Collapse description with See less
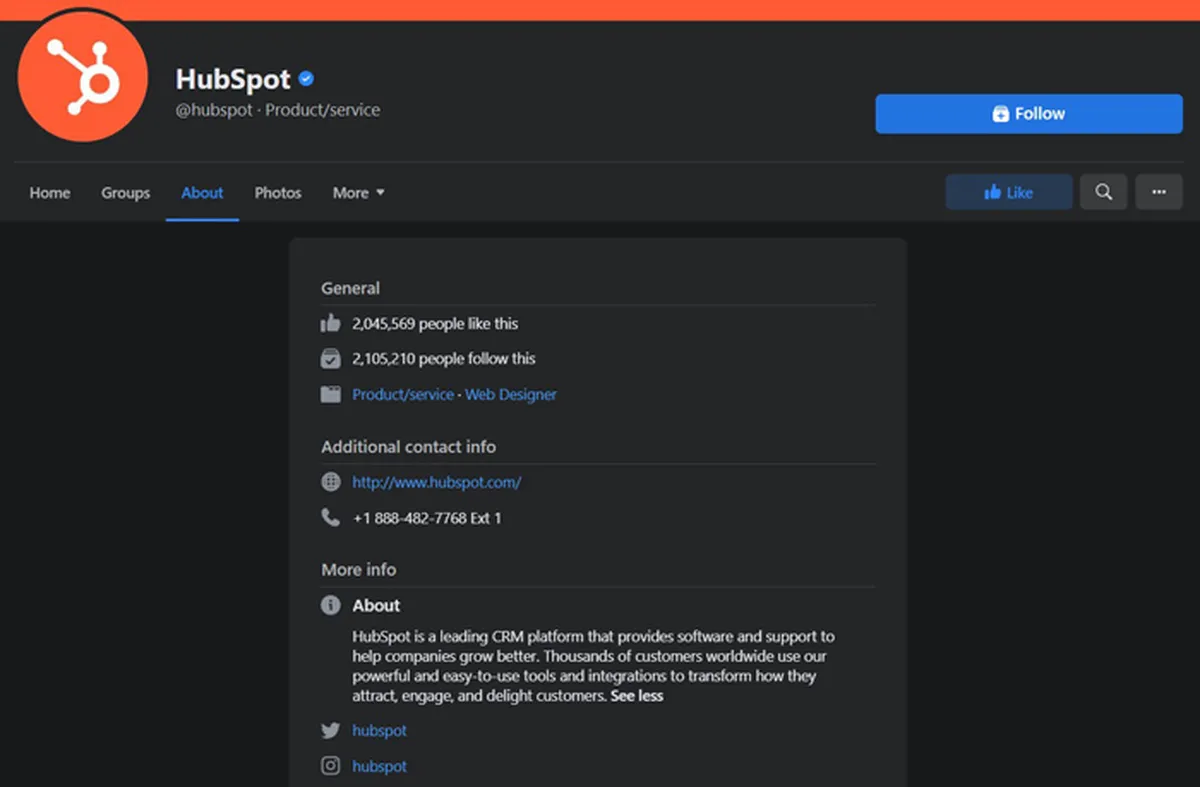 (637, 696)
